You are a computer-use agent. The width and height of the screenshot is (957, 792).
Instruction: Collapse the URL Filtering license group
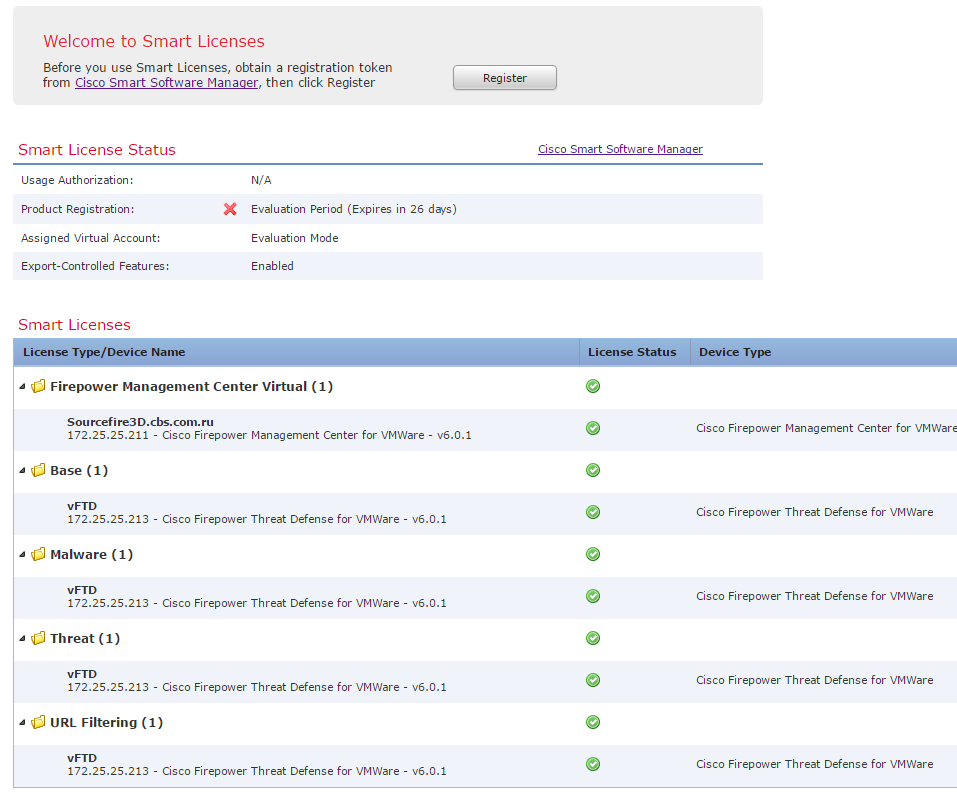coord(23,722)
